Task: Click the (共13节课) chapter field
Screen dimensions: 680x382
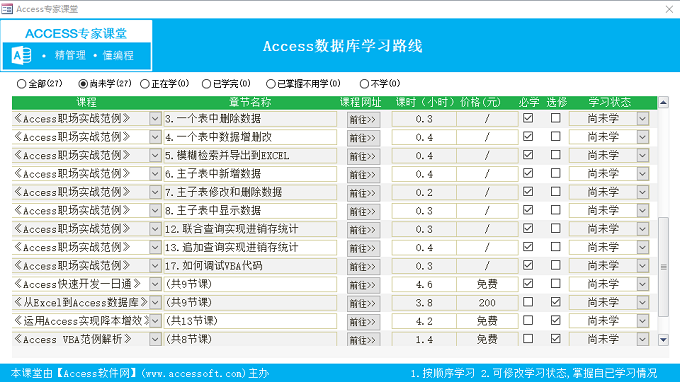Action: (250, 321)
